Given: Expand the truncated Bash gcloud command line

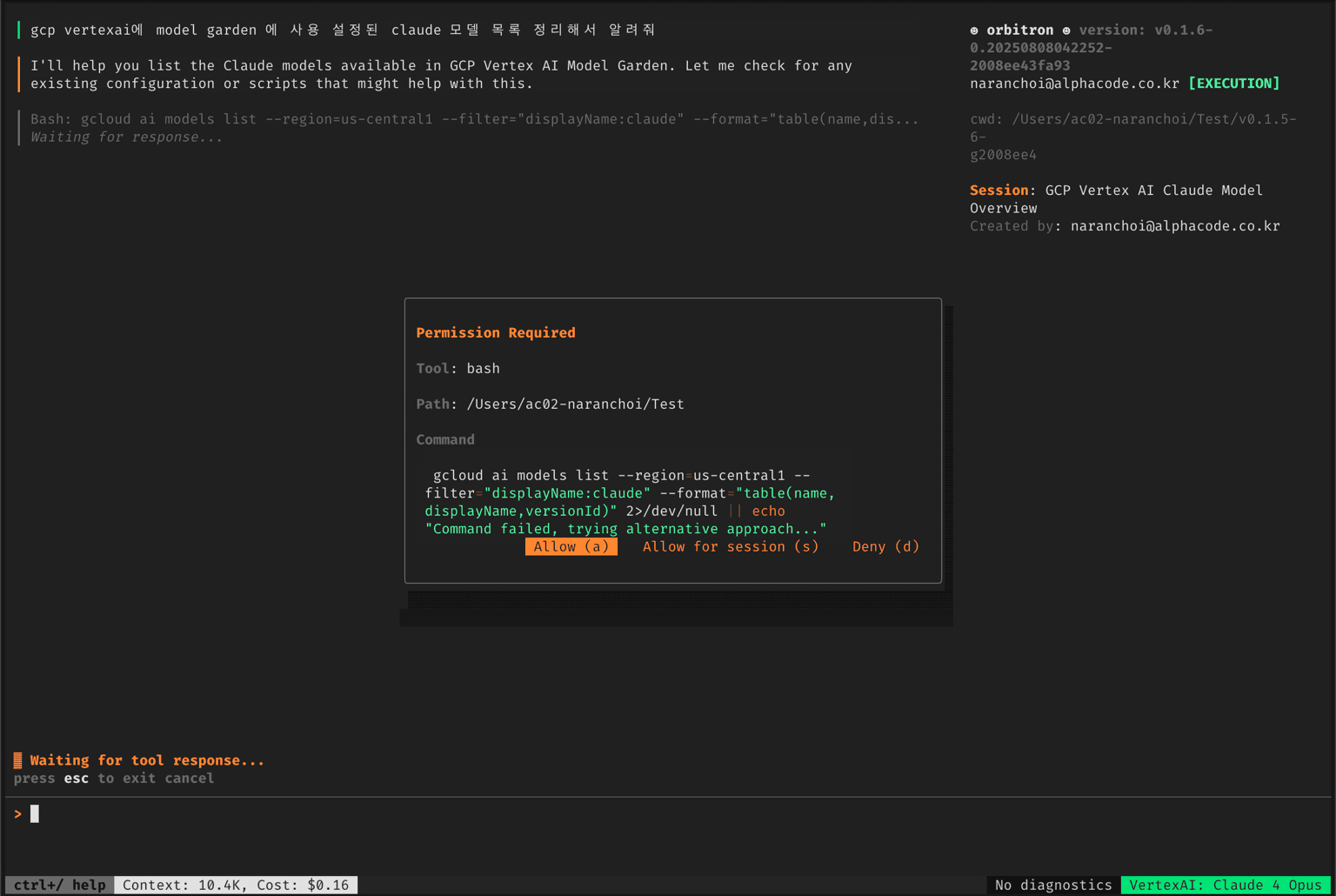Looking at the screenshot, I should [x=474, y=119].
